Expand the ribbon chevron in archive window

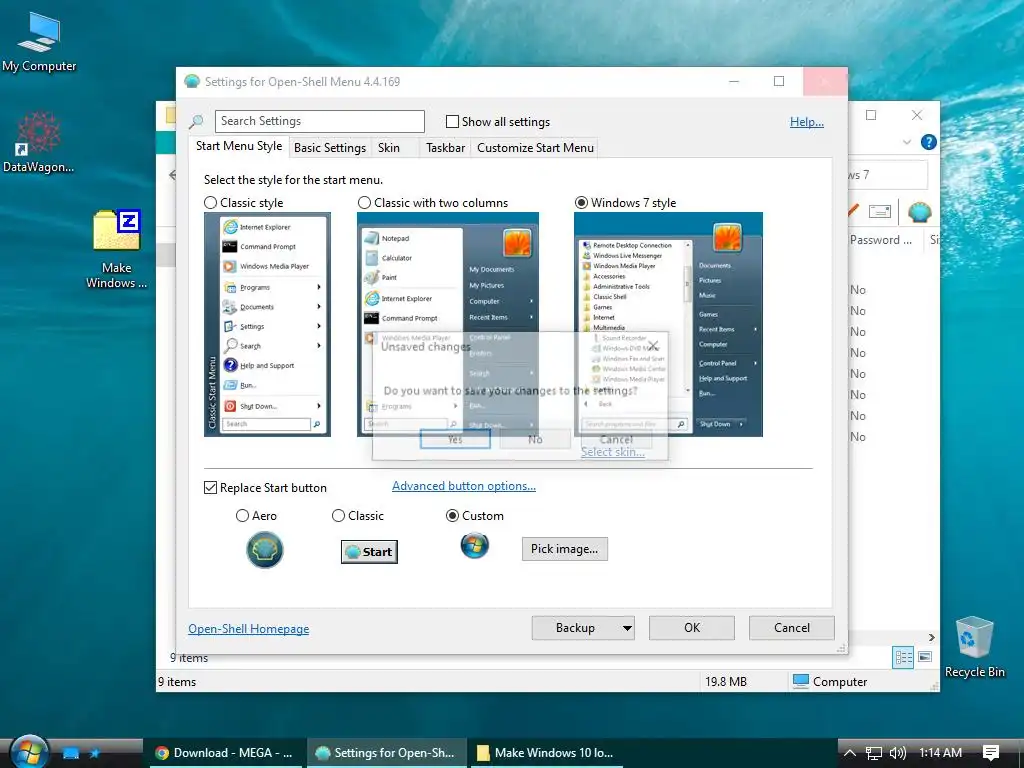pos(906,142)
